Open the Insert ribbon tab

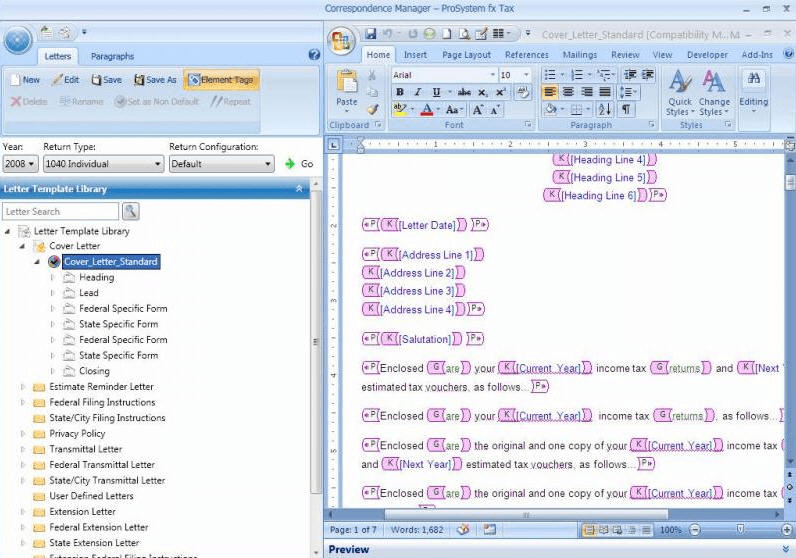[415, 55]
